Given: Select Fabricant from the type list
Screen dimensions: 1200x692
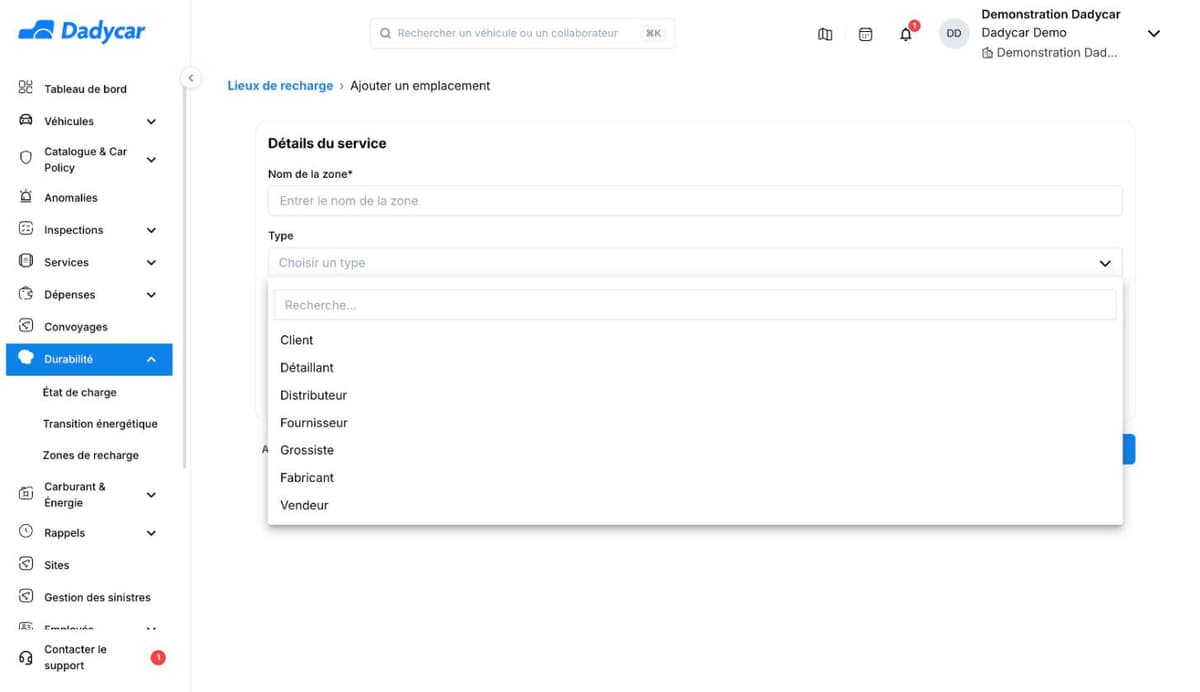Looking at the screenshot, I should pos(695,478).
